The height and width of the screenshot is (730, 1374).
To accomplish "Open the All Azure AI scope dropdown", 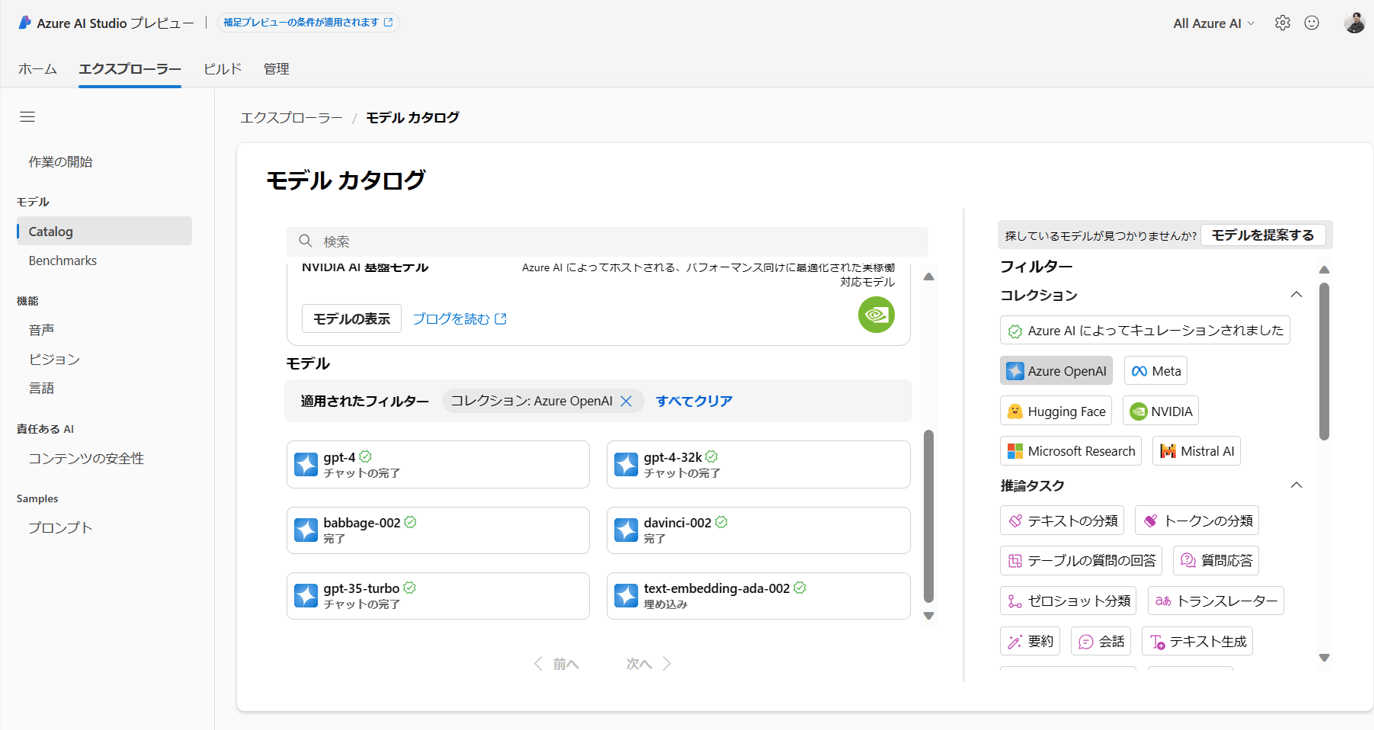I will pos(1214,23).
